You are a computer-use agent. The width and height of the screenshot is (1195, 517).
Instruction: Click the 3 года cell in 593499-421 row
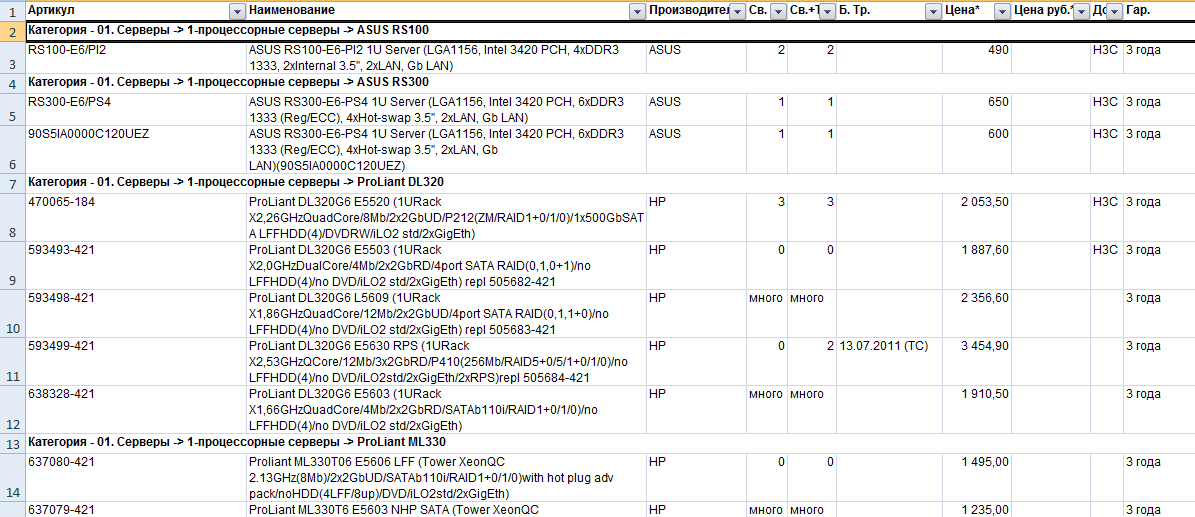(x=1159, y=361)
